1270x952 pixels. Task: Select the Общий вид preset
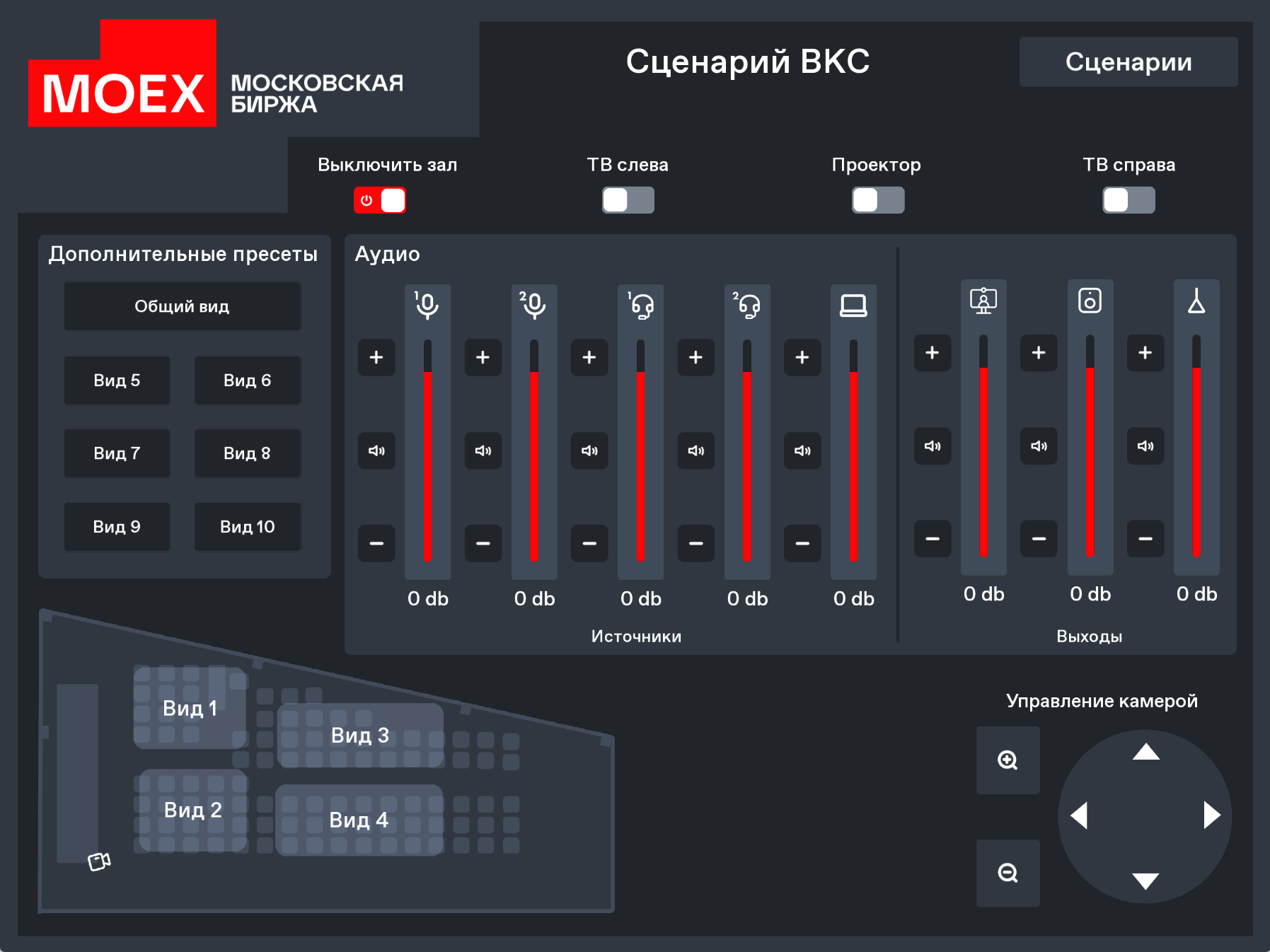(182, 306)
